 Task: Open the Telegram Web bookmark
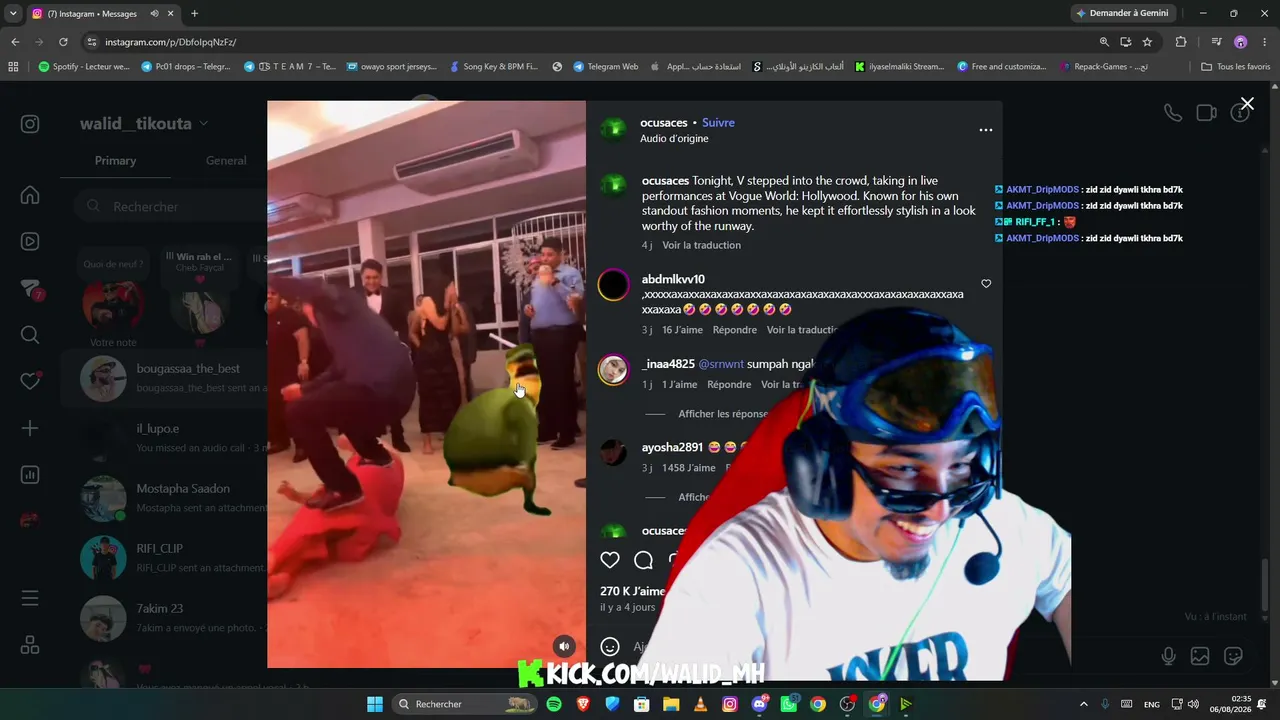tap(606, 67)
